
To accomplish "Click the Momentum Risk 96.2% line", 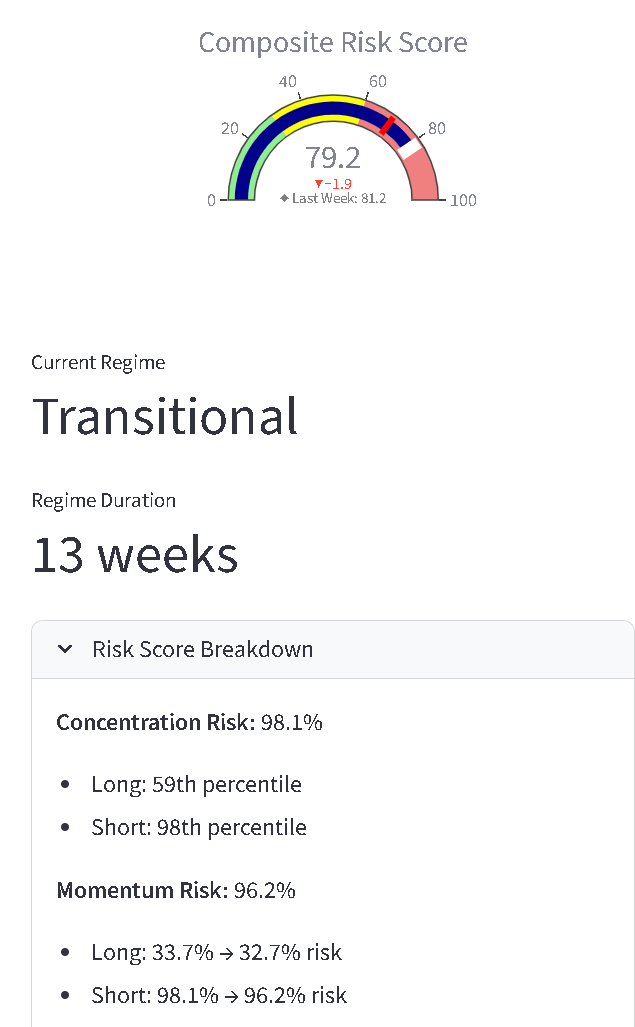I will click(x=176, y=891).
